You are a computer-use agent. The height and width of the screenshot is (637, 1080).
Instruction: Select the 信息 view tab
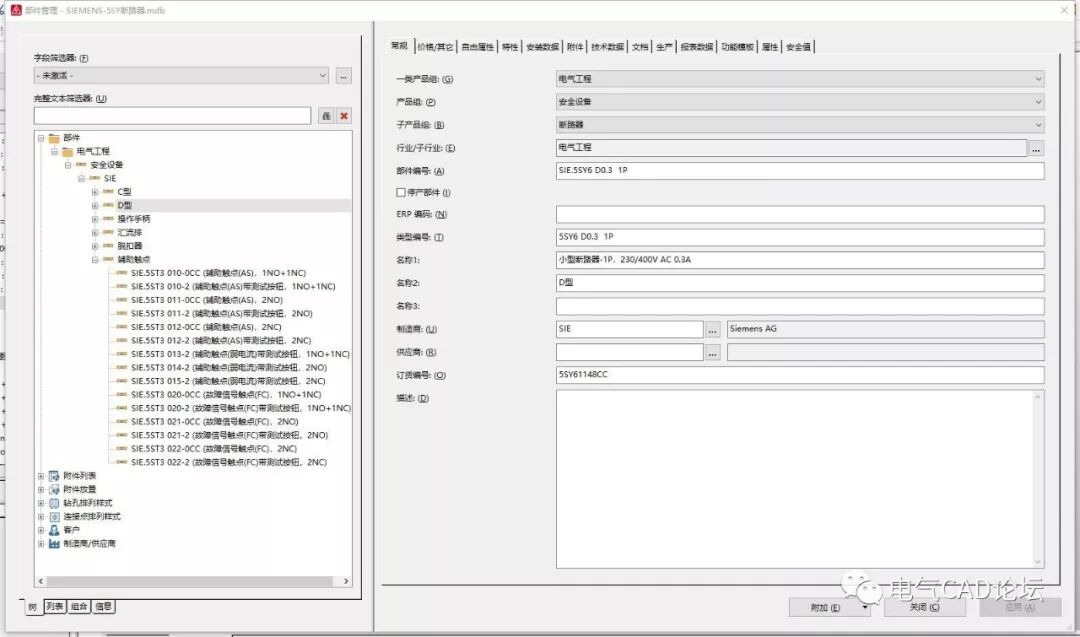[103, 607]
